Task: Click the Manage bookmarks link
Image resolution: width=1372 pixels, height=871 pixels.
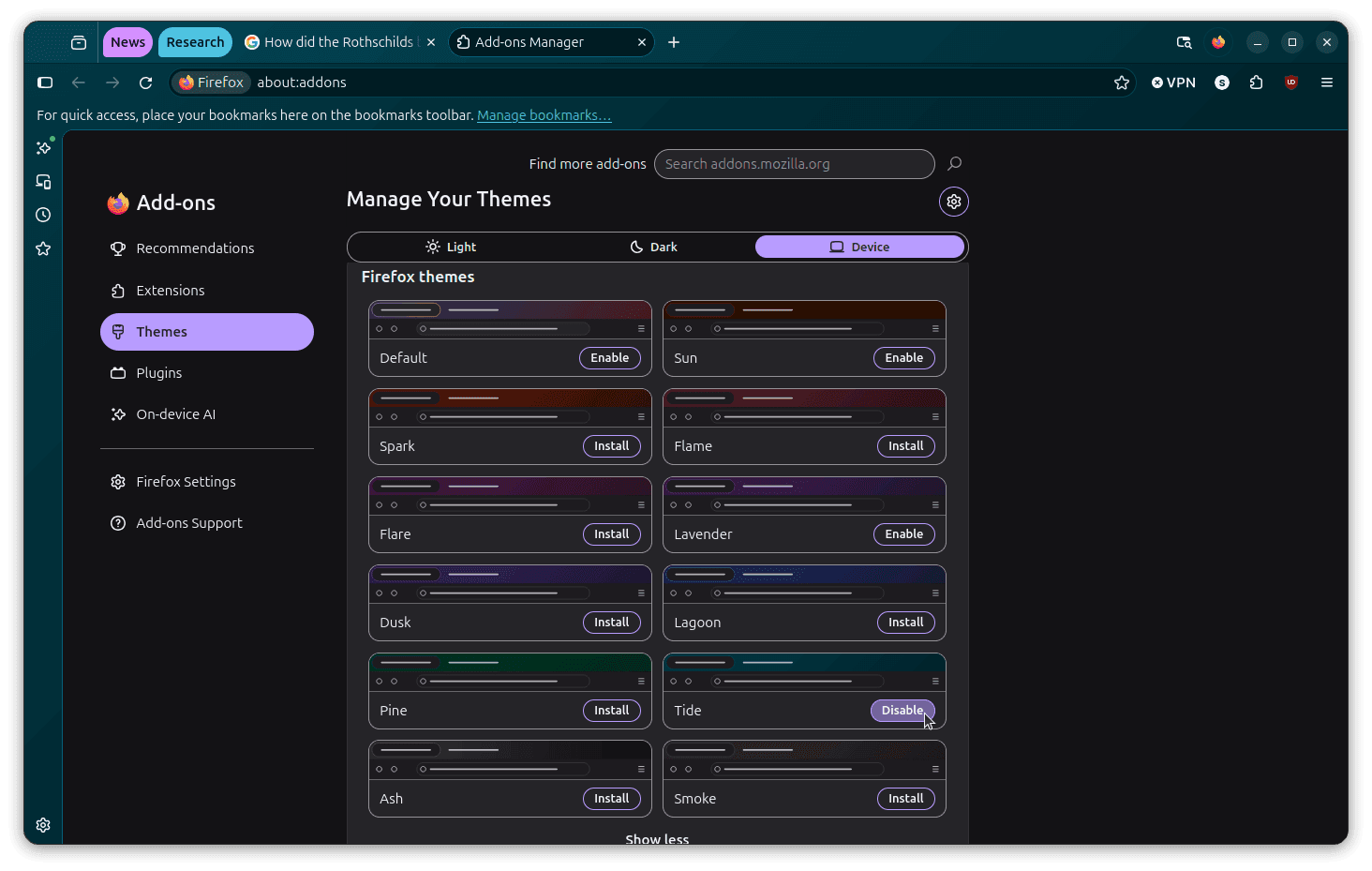Action: tap(544, 115)
